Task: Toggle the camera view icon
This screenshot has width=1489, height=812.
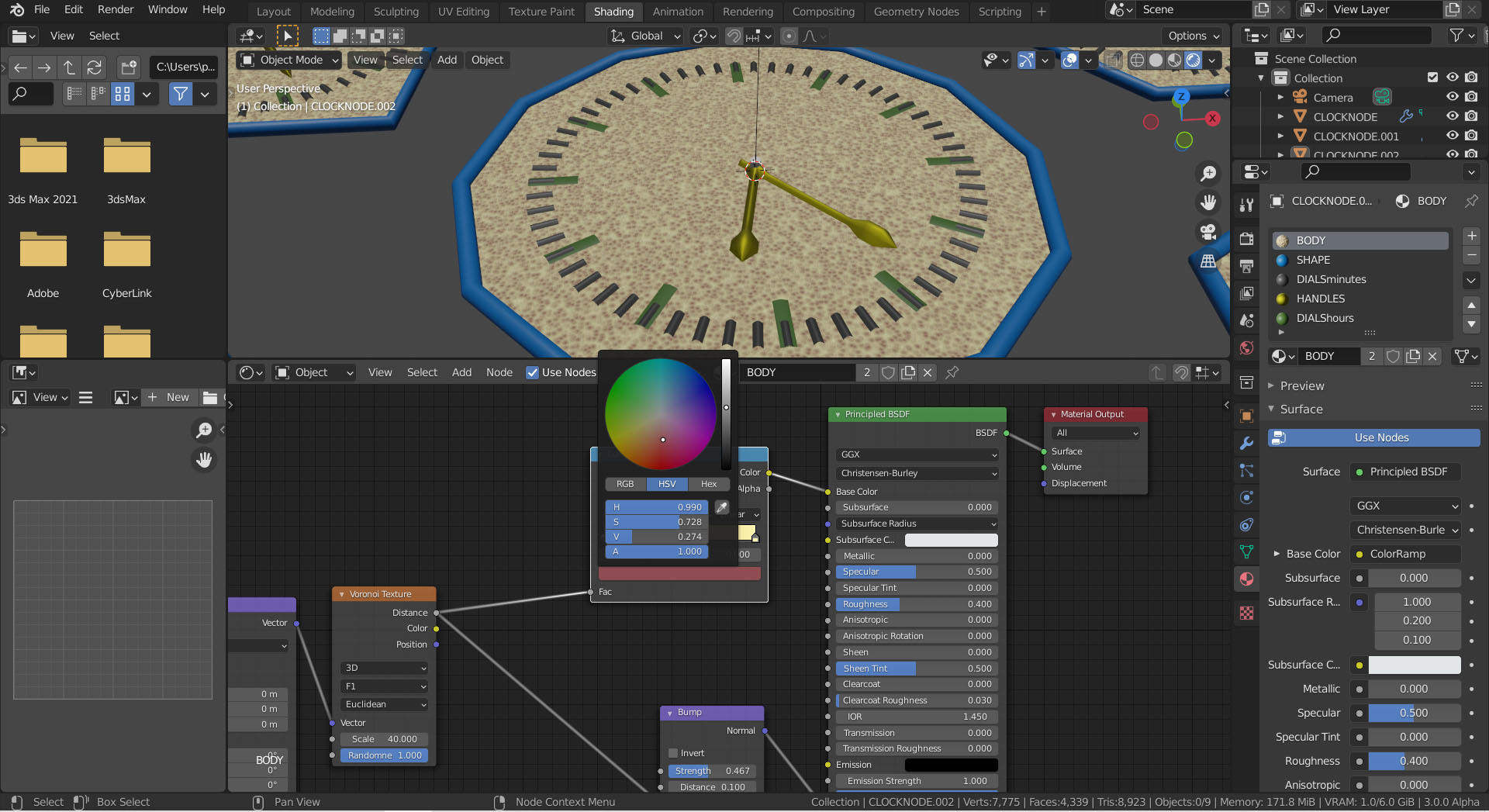Action: click(1208, 232)
